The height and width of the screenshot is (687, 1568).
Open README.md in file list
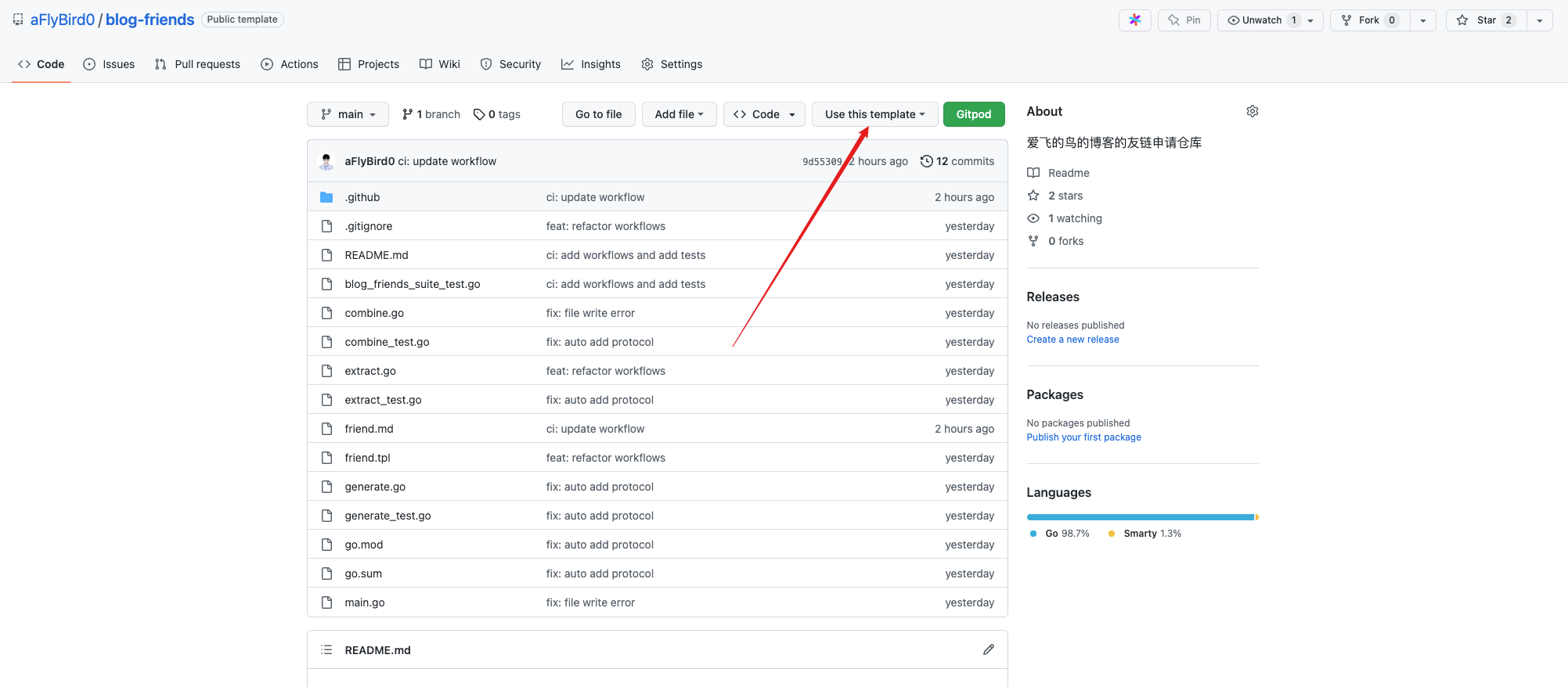tap(377, 255)
